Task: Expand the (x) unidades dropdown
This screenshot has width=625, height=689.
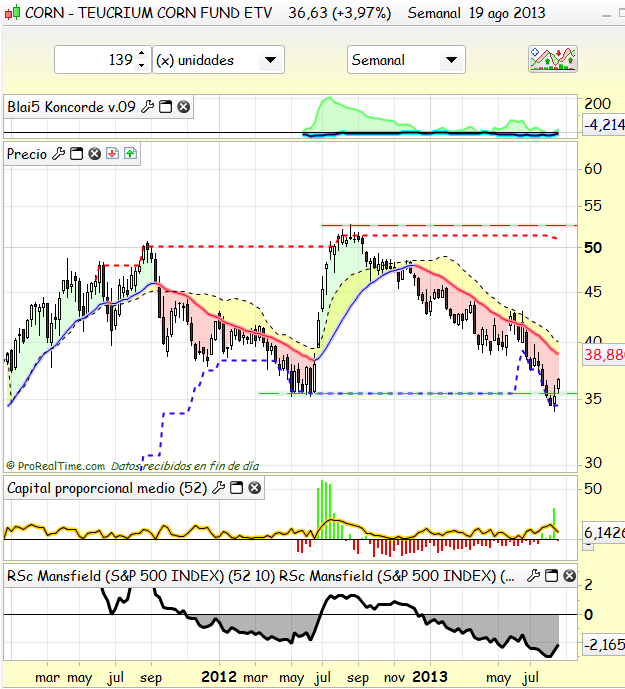Action: (x=269, y=60)
